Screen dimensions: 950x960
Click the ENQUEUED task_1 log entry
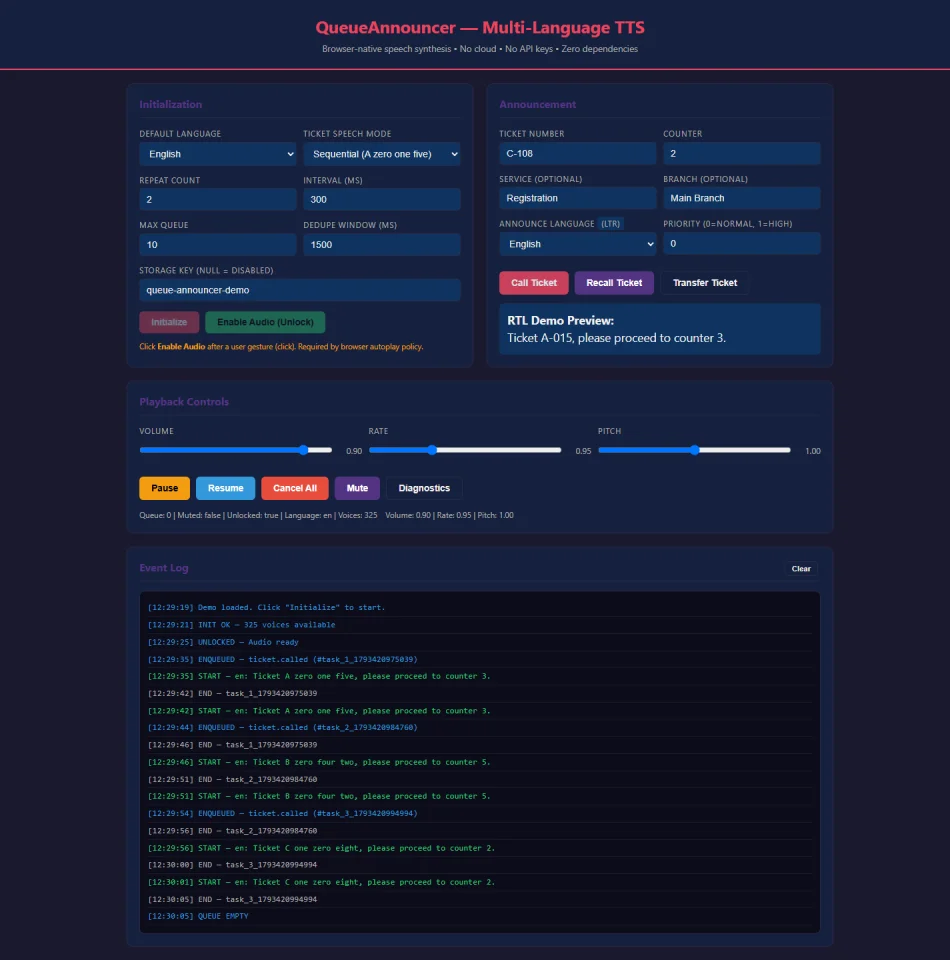pos(479,659)
